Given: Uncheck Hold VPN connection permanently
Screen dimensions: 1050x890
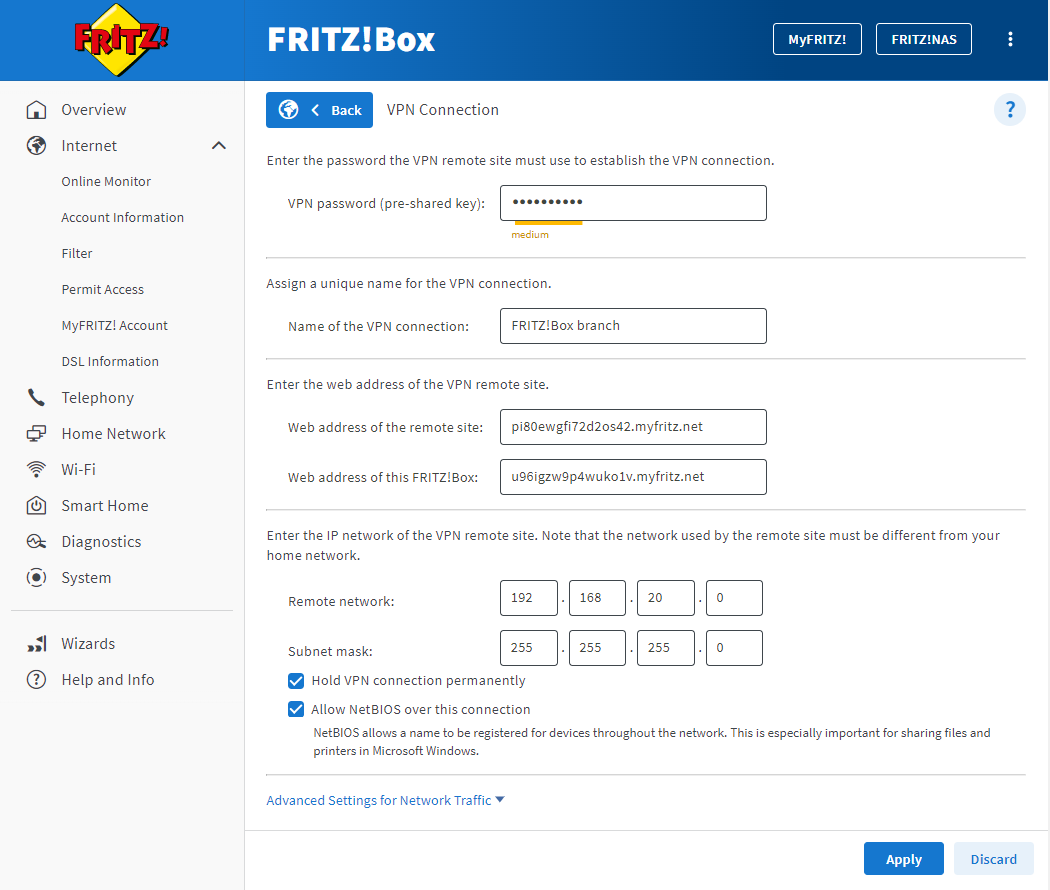Looking at the screenshot, I should pos(296,681).
